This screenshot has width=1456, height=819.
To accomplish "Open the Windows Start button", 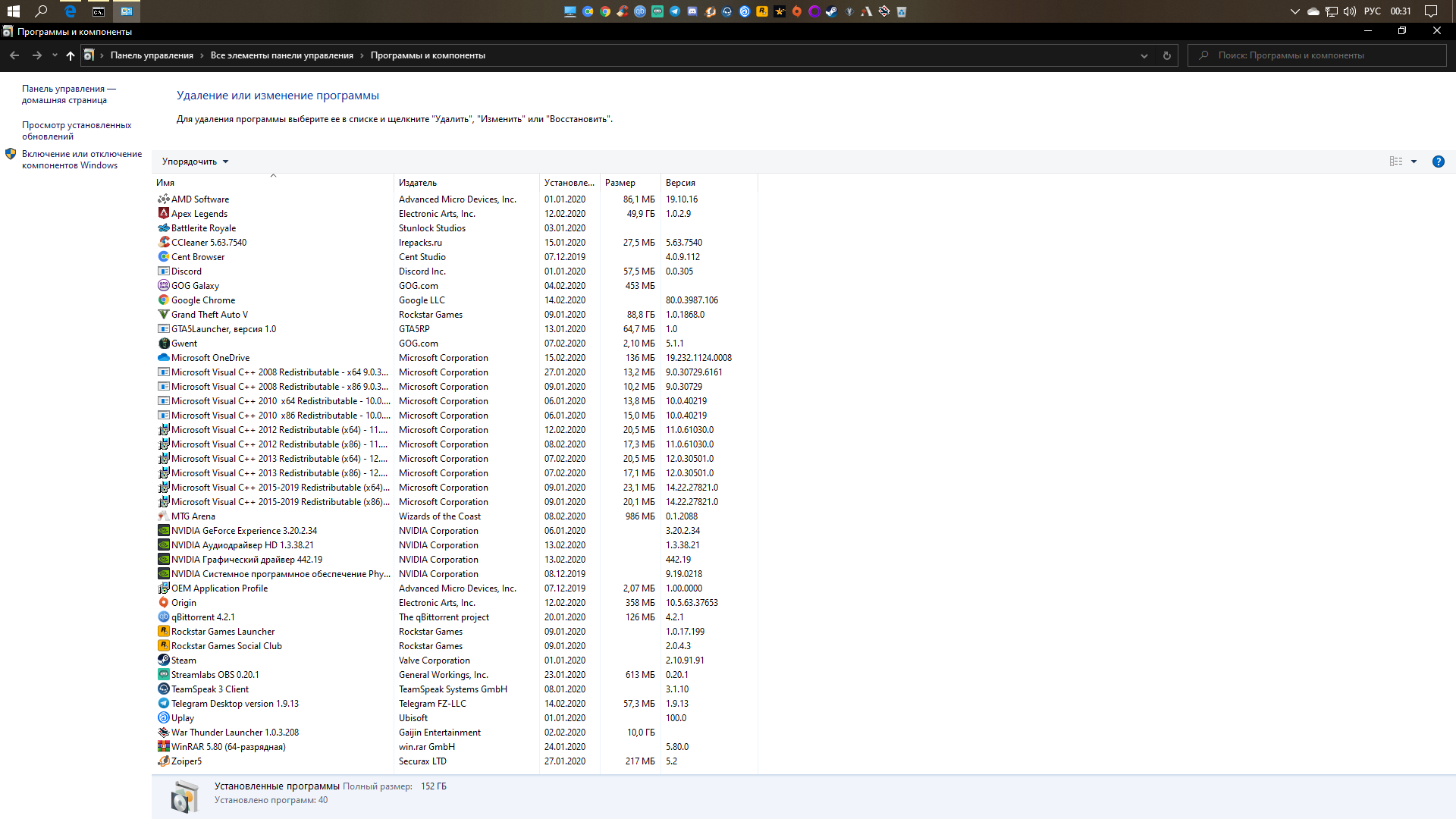I will tap(14, 11).
